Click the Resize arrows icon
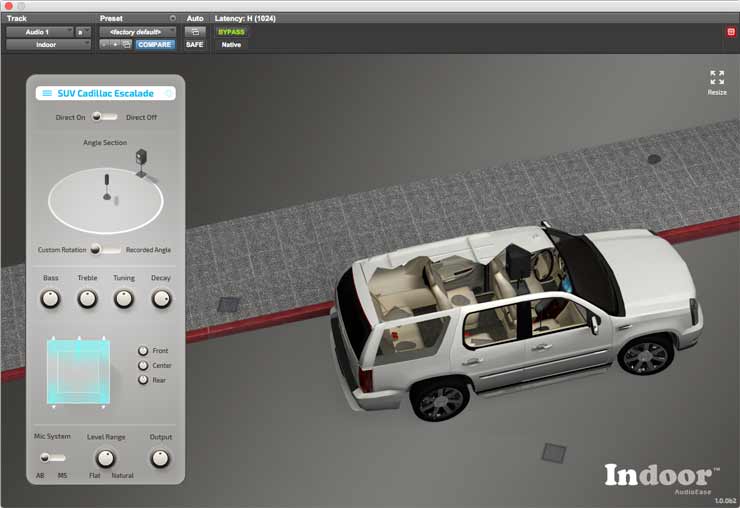The height and width of the screenshot is (508, 740). click(717, 77)
